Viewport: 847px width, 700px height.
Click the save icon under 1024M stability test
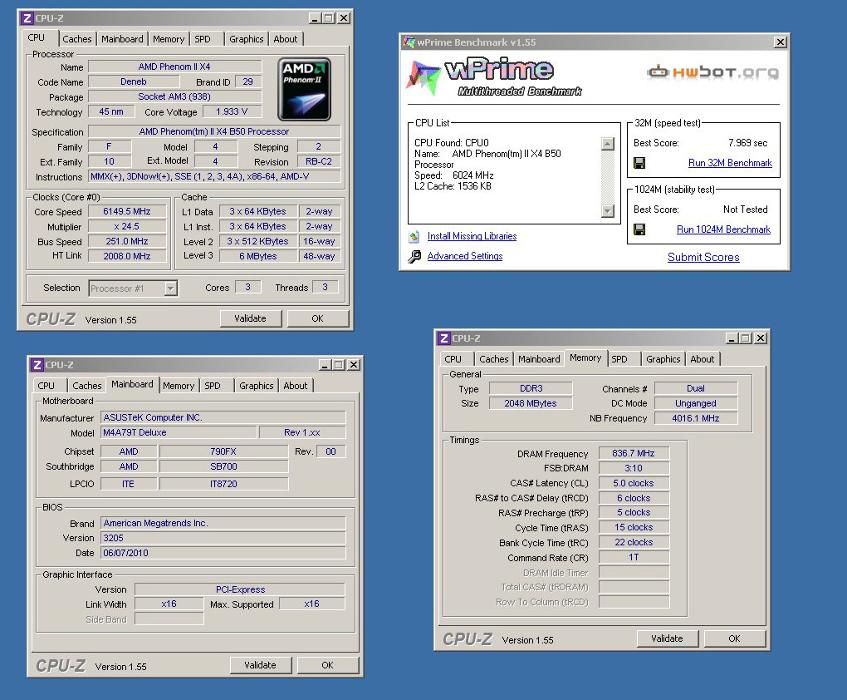pos(639,230)
